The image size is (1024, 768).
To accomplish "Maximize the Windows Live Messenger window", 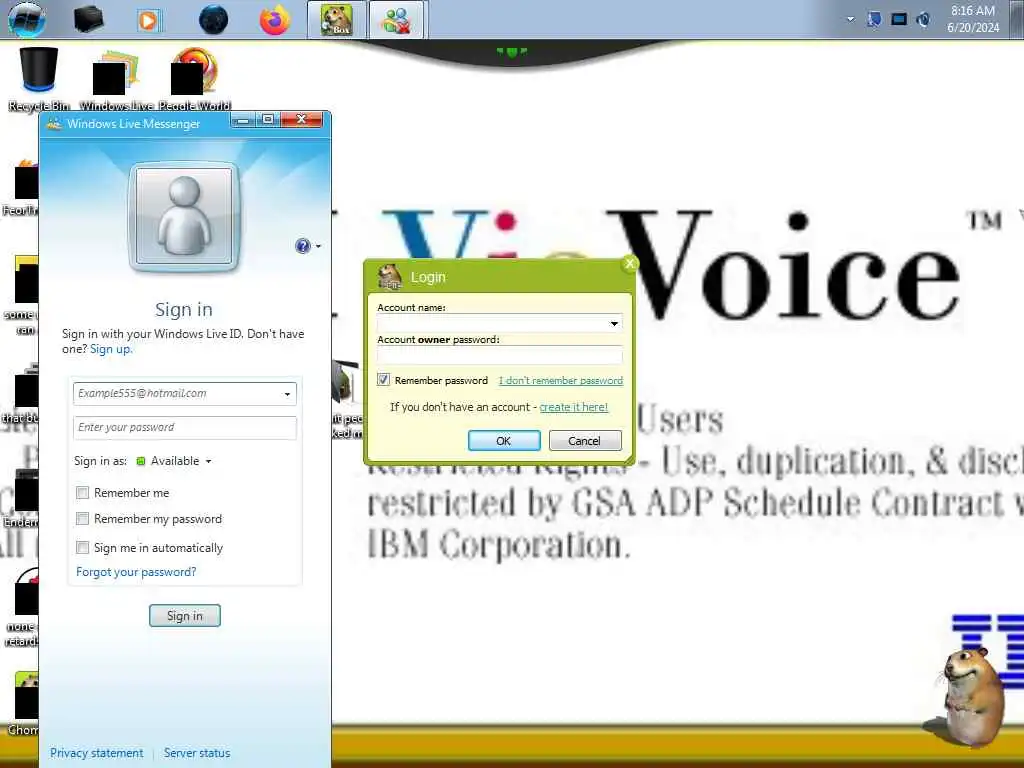I will [x=268, y=120].
